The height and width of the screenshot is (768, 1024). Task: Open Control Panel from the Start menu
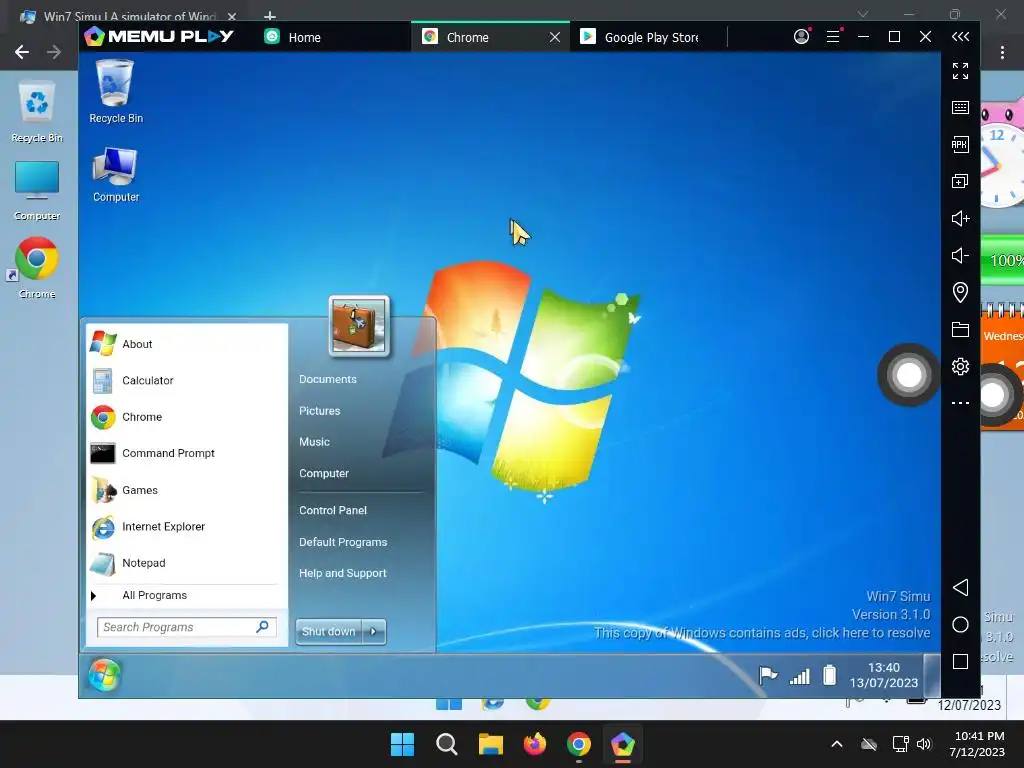pyautogui.click(x=333, y=511)
